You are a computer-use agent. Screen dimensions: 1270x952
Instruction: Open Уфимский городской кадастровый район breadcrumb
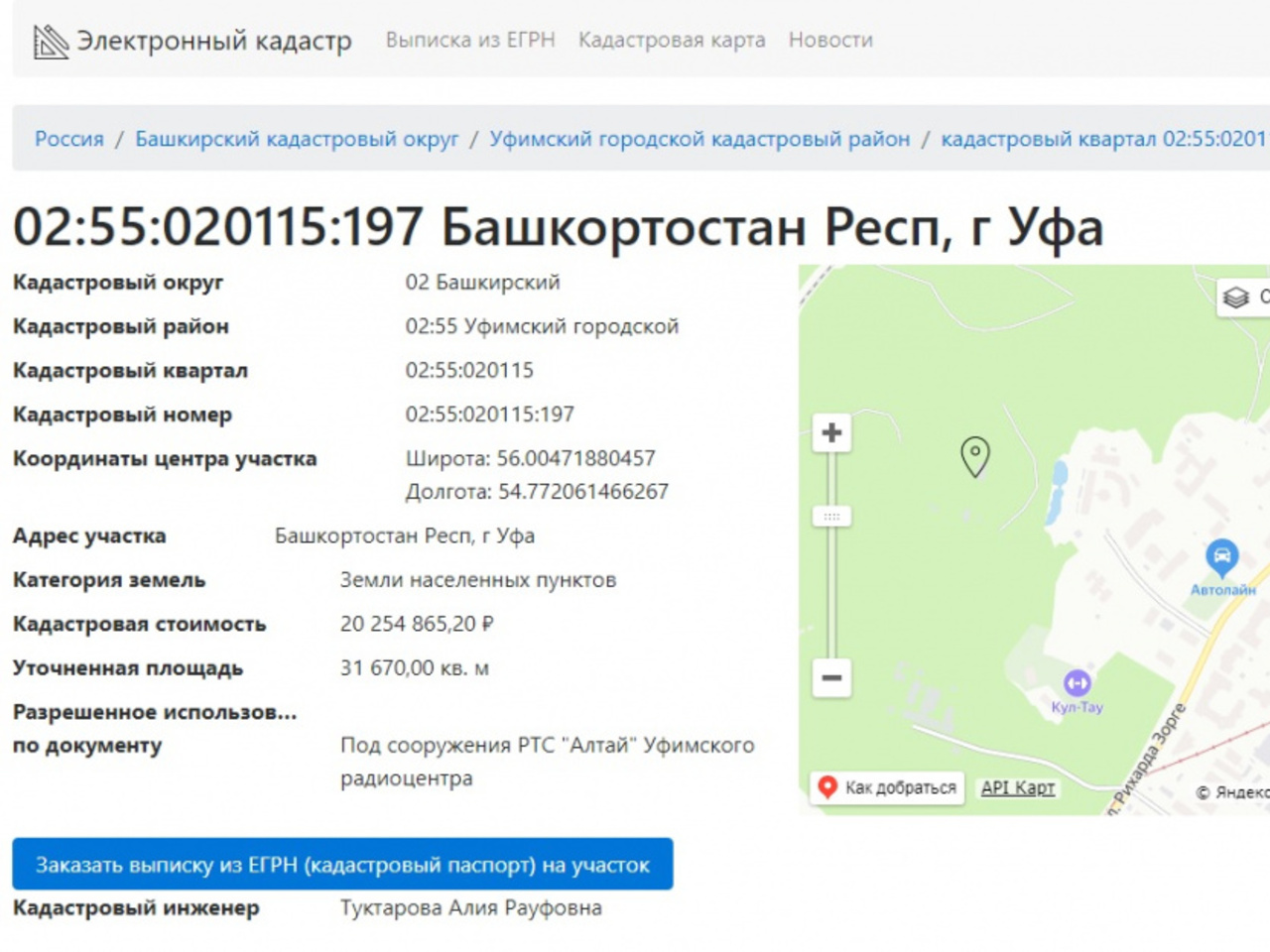699,139
